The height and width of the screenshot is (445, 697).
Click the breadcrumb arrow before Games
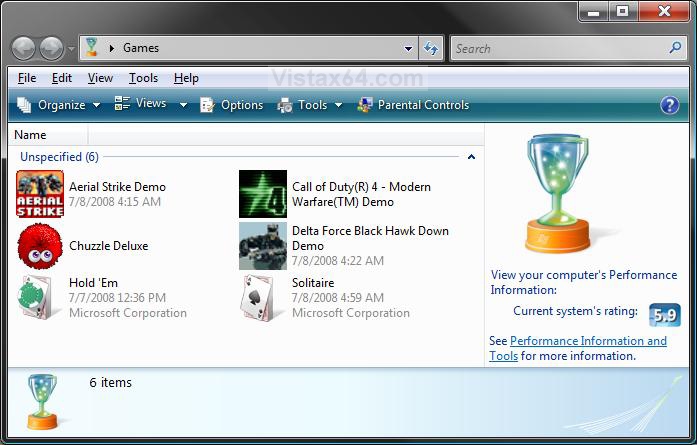click(x=112, y=48)
